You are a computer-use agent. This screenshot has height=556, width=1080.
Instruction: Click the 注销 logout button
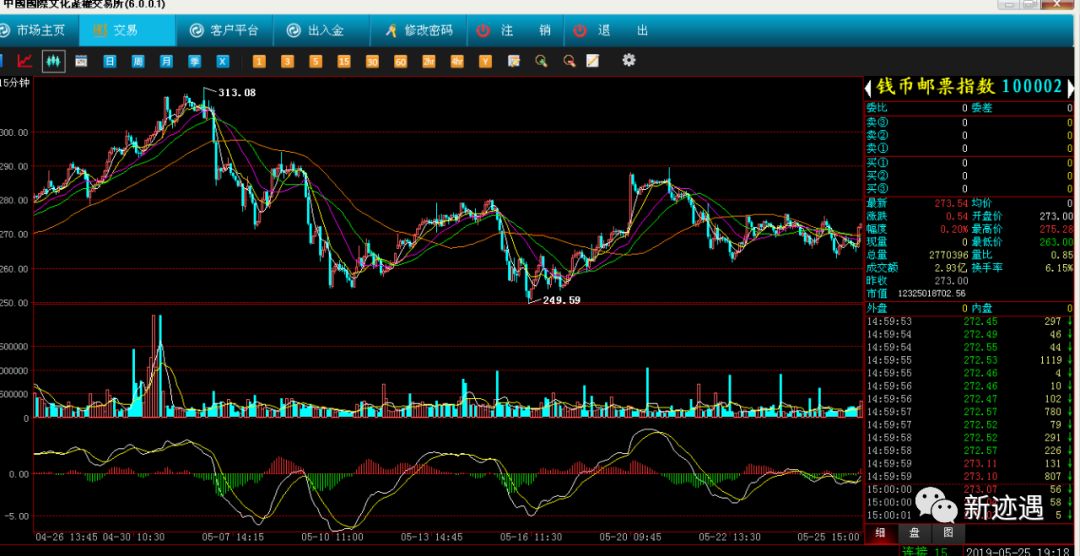(x=515, y=30)
